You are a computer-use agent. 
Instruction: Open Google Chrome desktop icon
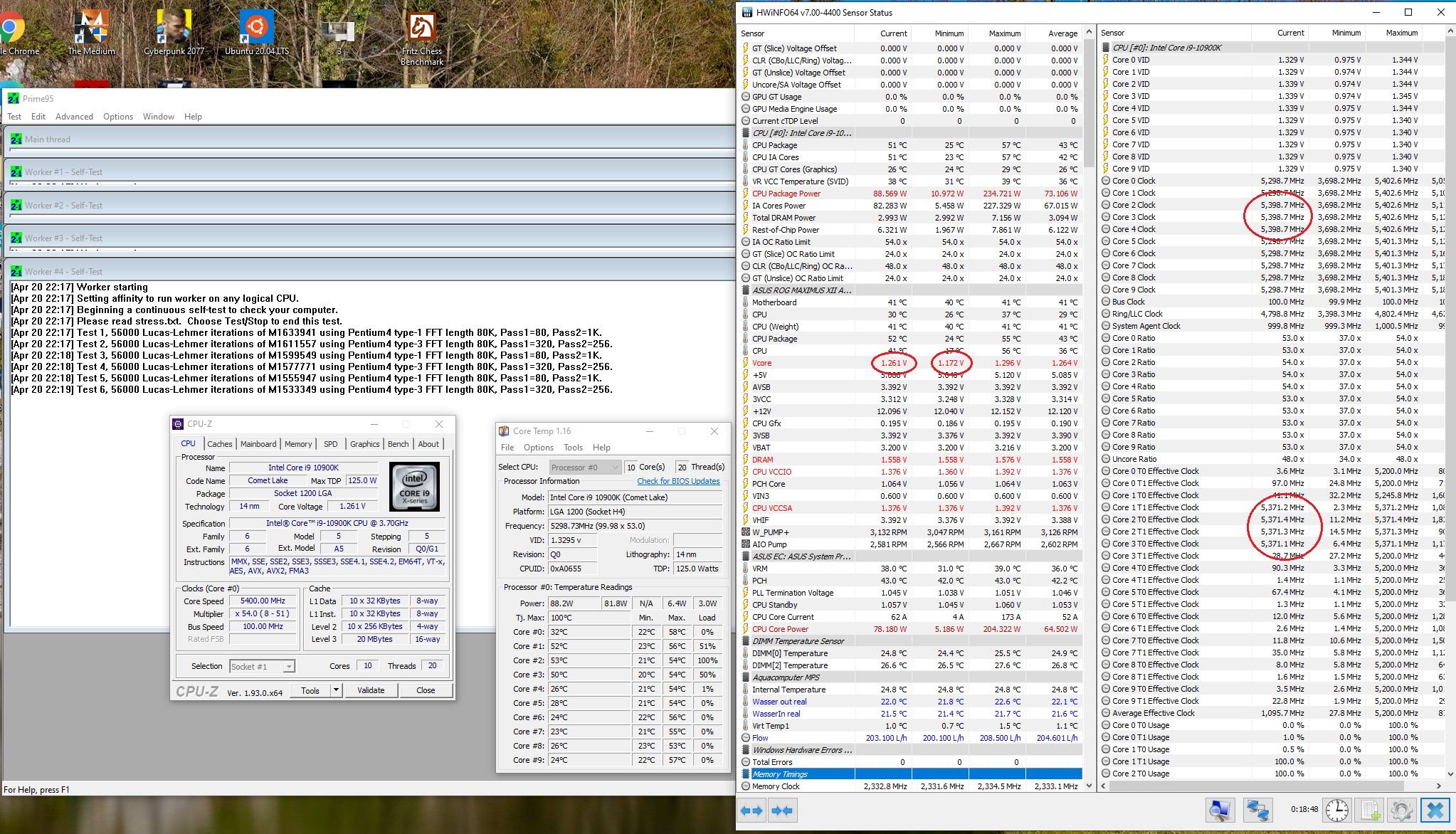click(x=14, y=33)
